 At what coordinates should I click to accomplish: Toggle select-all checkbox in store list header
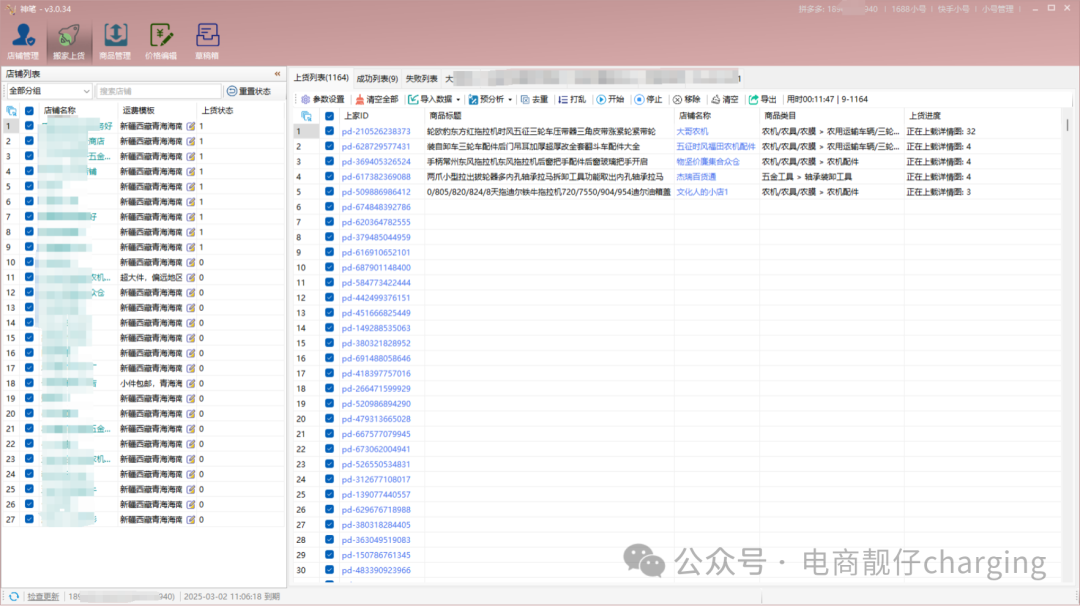tap(29, 110)
